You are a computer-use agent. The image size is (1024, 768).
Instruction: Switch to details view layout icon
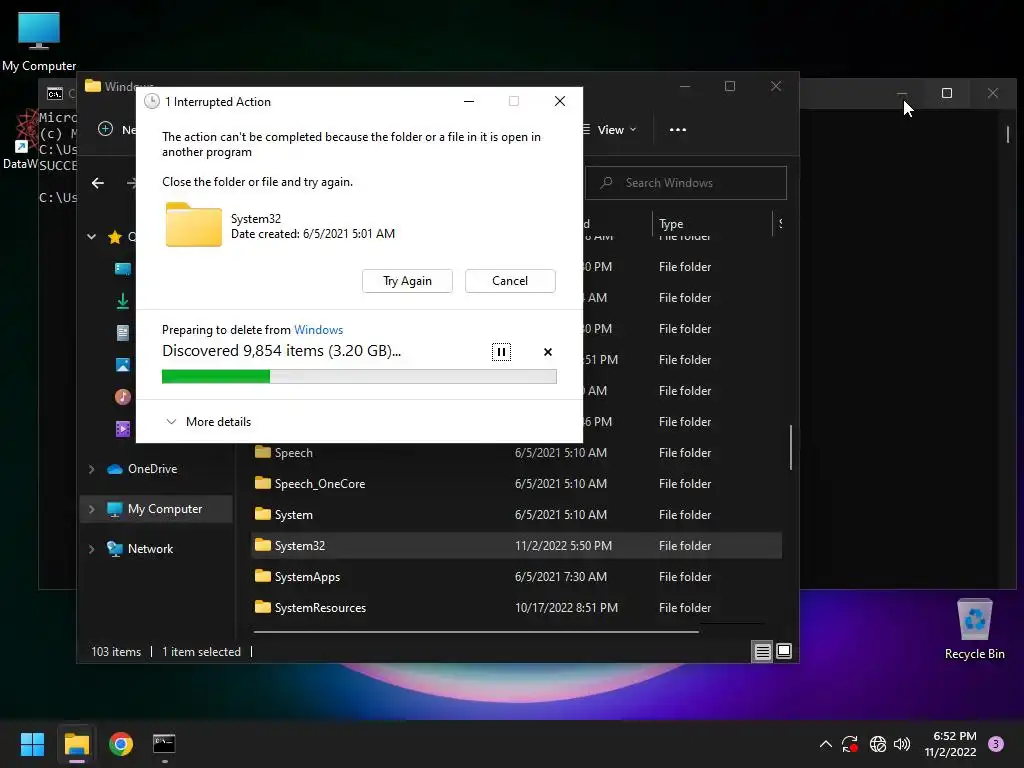(x=762, y=651)
